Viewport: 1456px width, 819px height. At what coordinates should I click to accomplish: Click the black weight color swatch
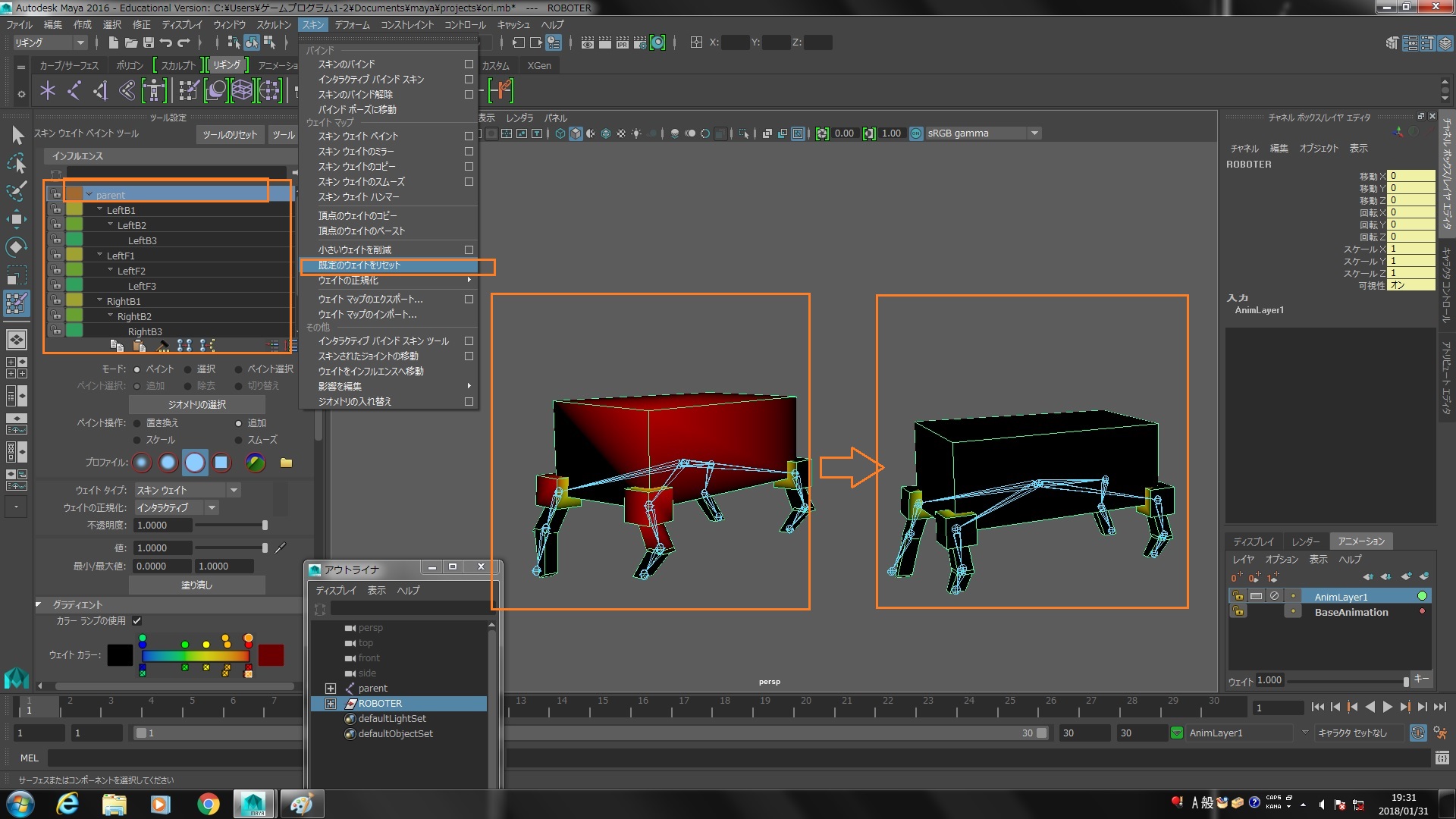[x=120, y=655]
